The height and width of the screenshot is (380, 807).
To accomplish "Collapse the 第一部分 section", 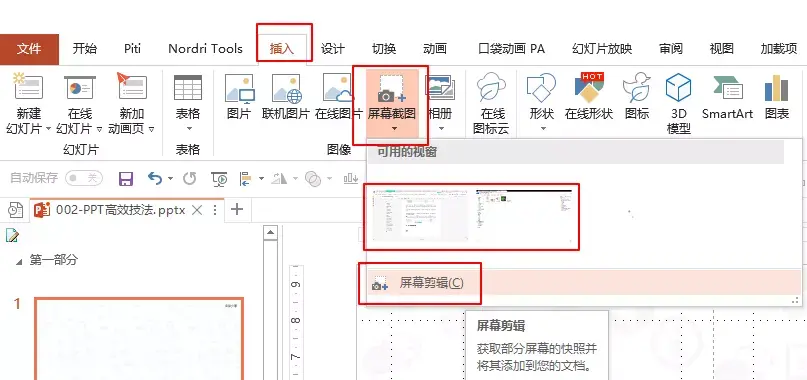I will [x=20, y=262].
